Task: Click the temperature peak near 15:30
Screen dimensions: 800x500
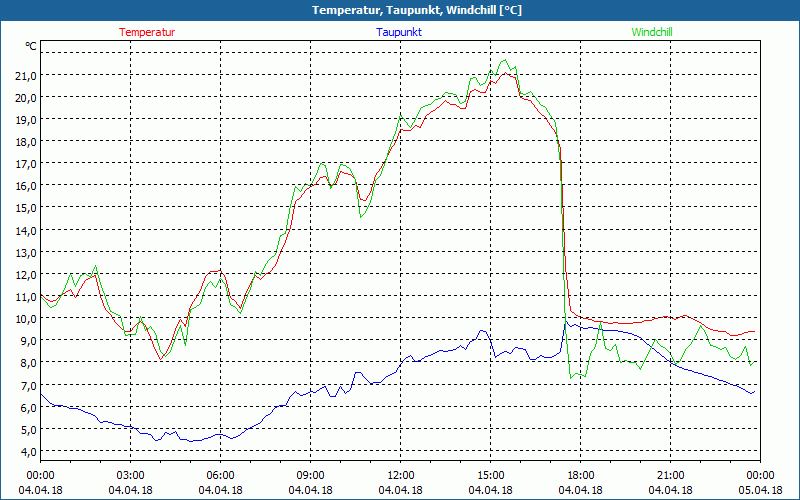Action: (505, 73)
